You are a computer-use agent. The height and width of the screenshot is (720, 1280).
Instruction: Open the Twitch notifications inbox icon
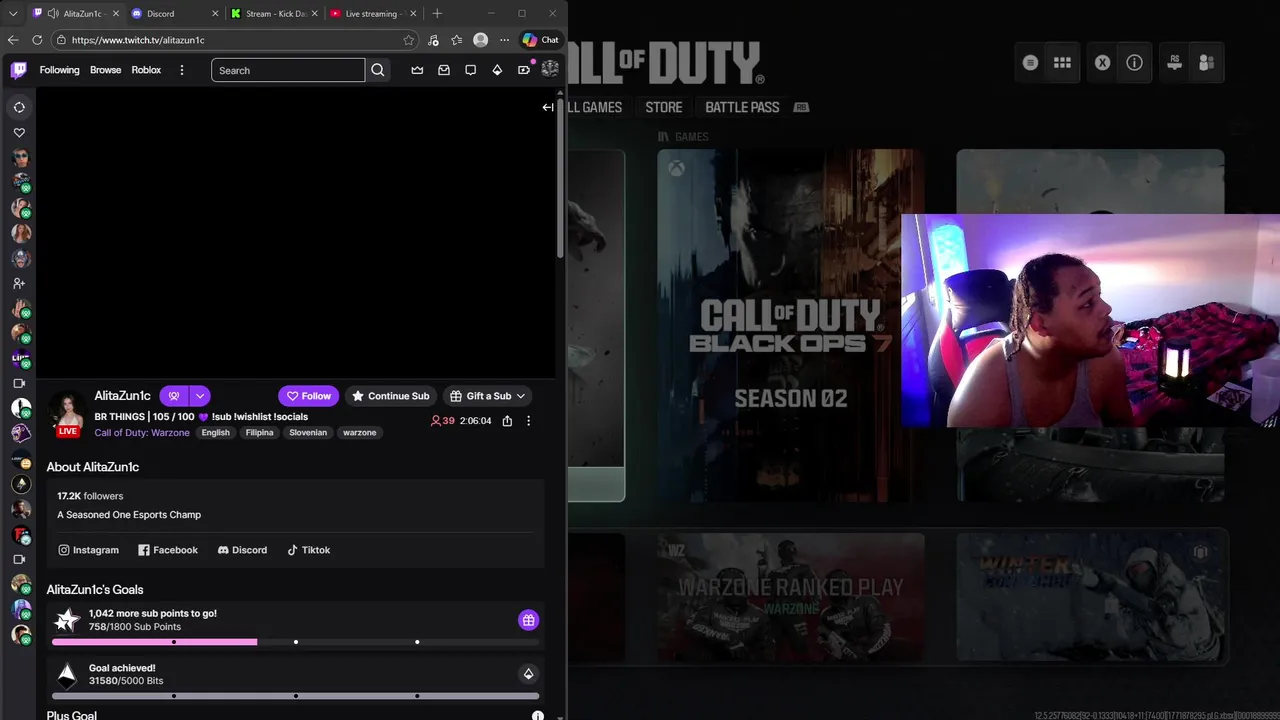tap(444, 70)
